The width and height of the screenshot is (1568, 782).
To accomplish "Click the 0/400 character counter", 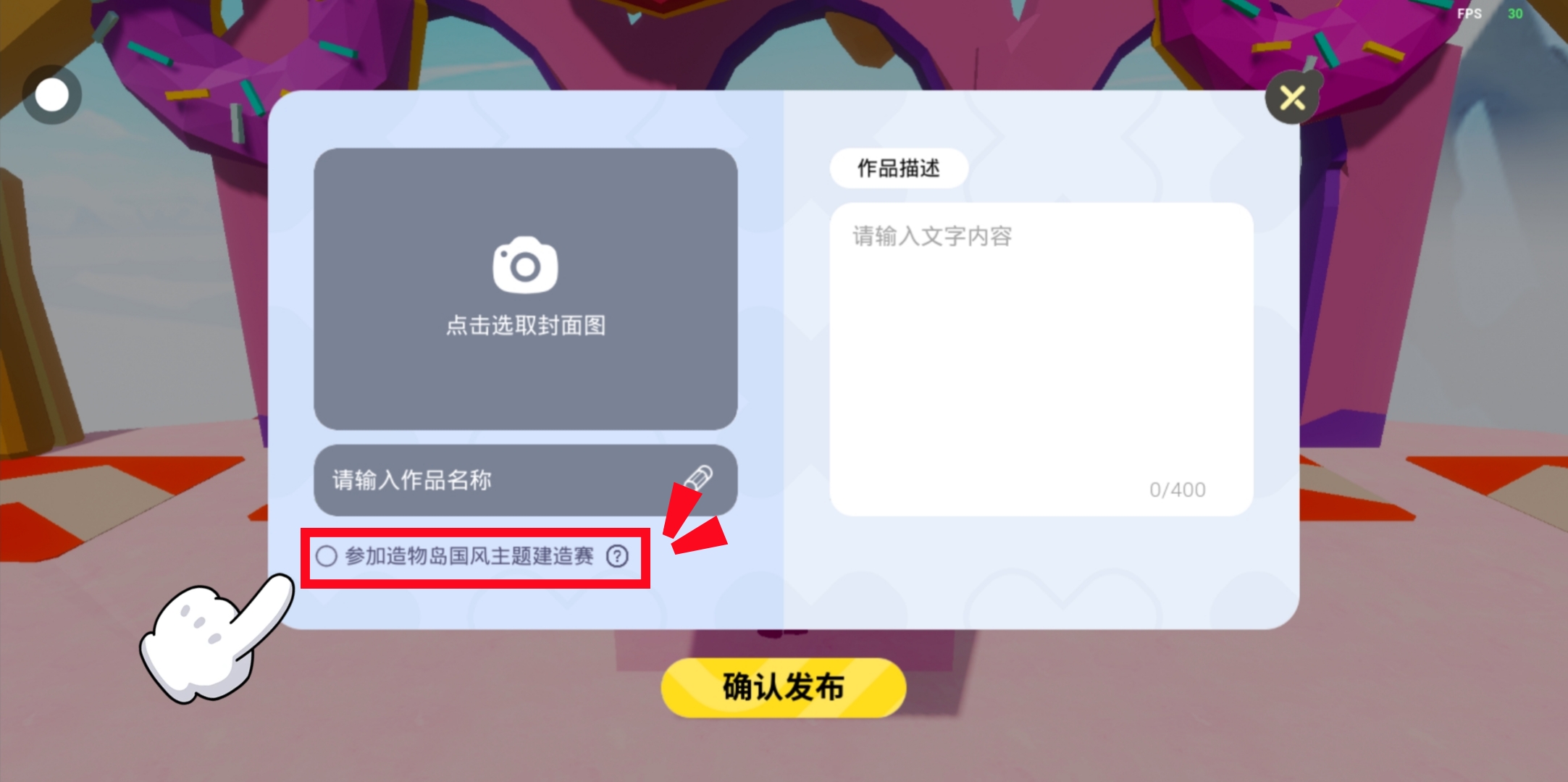I will (x=1178, y=490).
